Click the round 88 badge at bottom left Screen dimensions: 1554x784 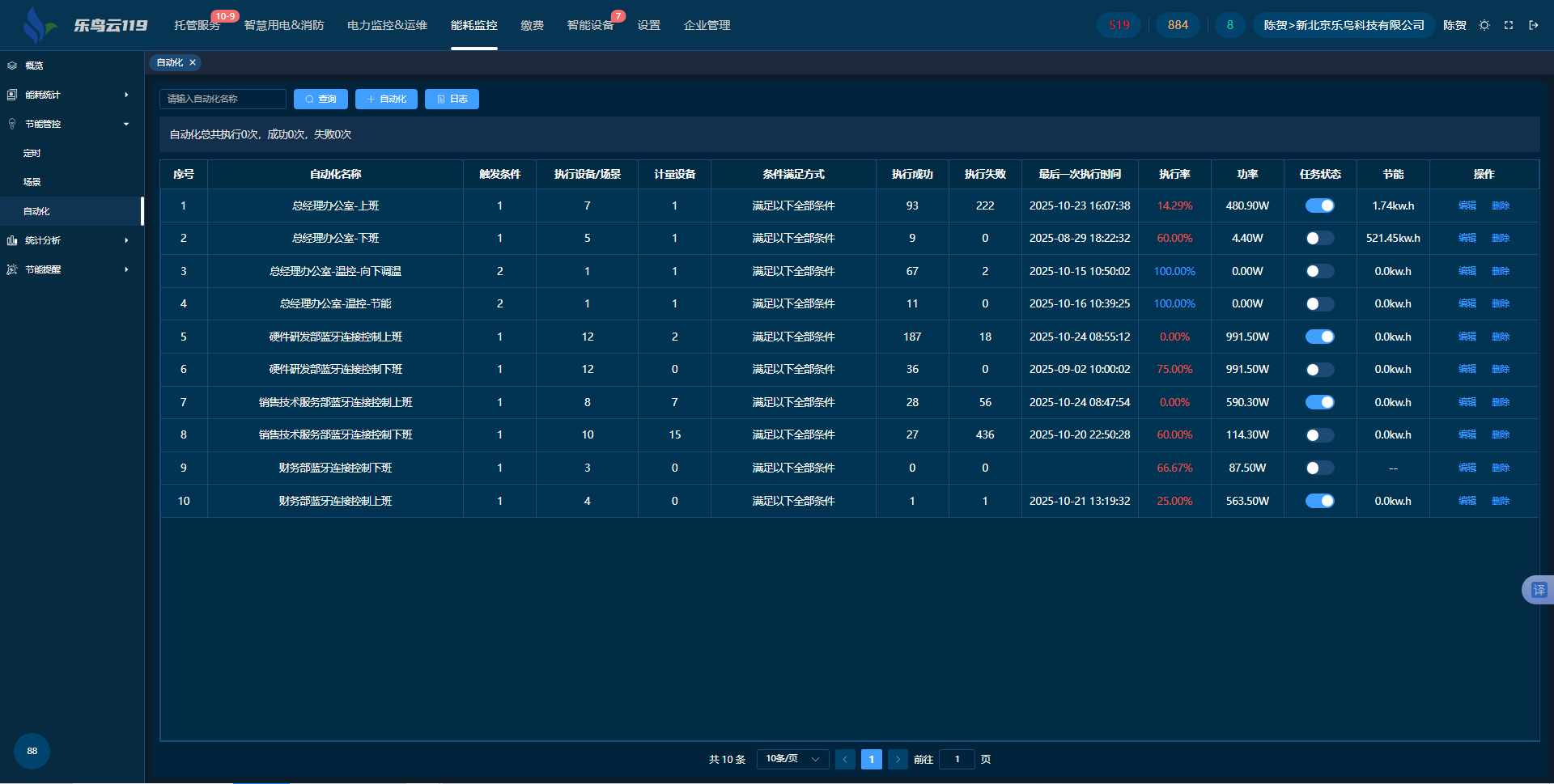click(x=32, y=751)
